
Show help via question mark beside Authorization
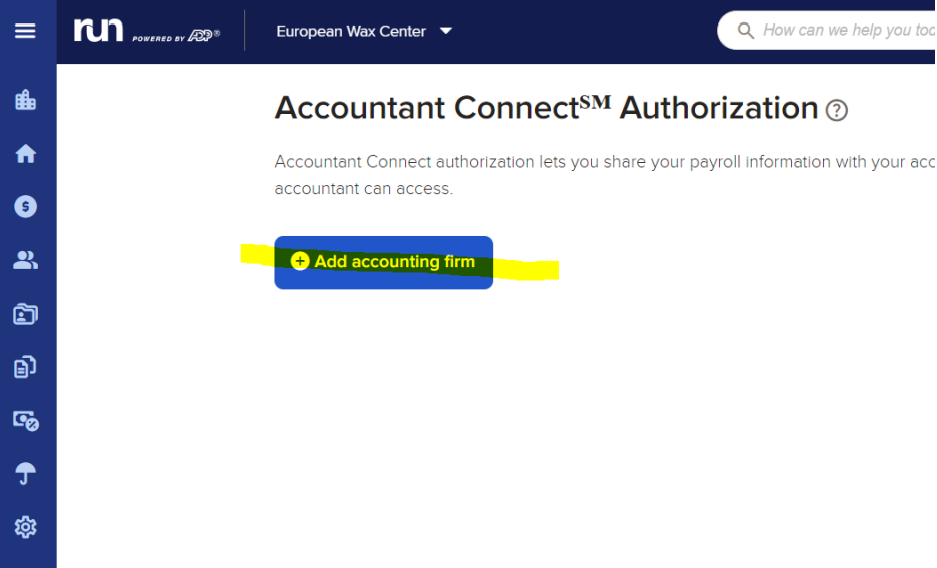point(837,110)
